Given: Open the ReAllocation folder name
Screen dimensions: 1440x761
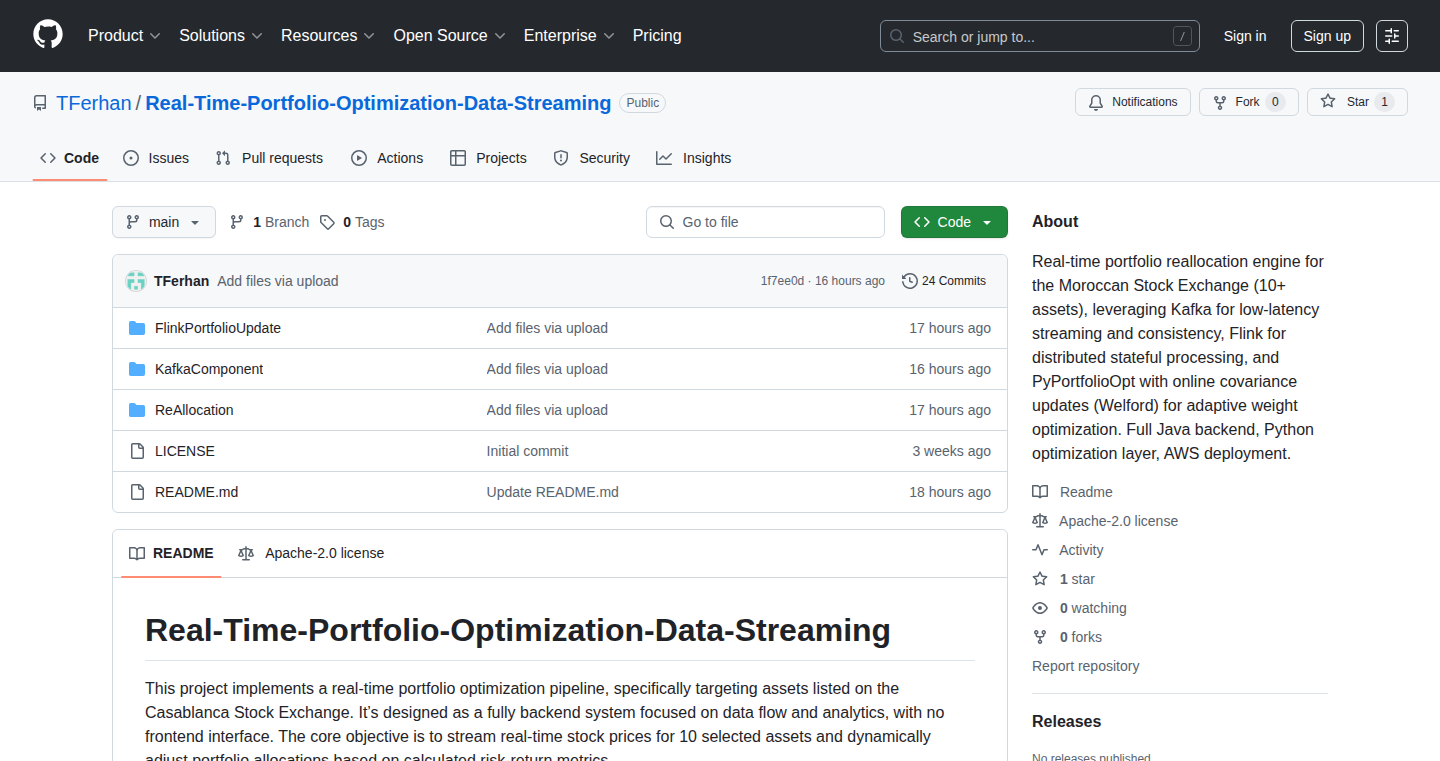Looking at the screenshot, I should pos(194,410).
